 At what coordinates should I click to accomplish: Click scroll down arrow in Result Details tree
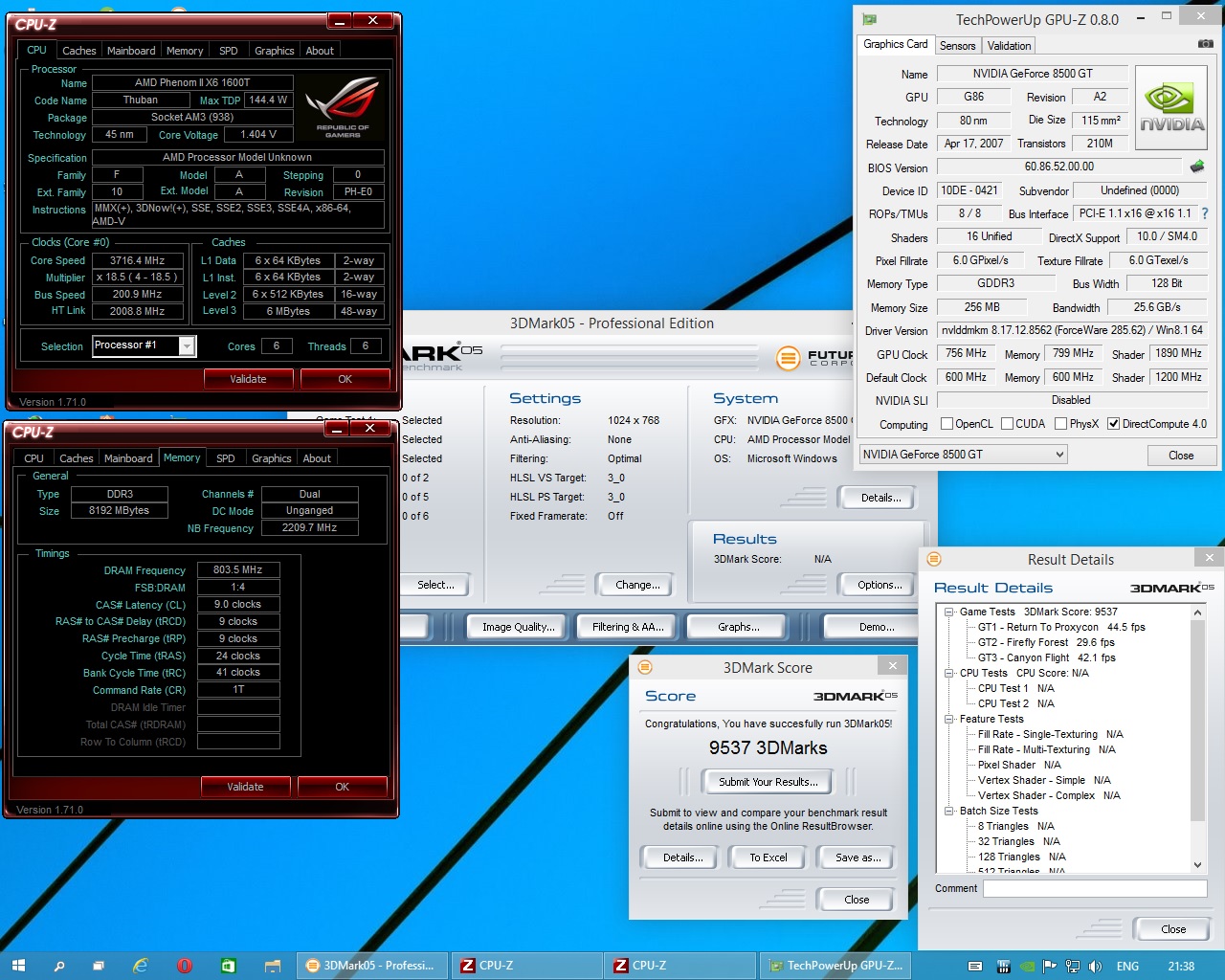click(1197, 865)
